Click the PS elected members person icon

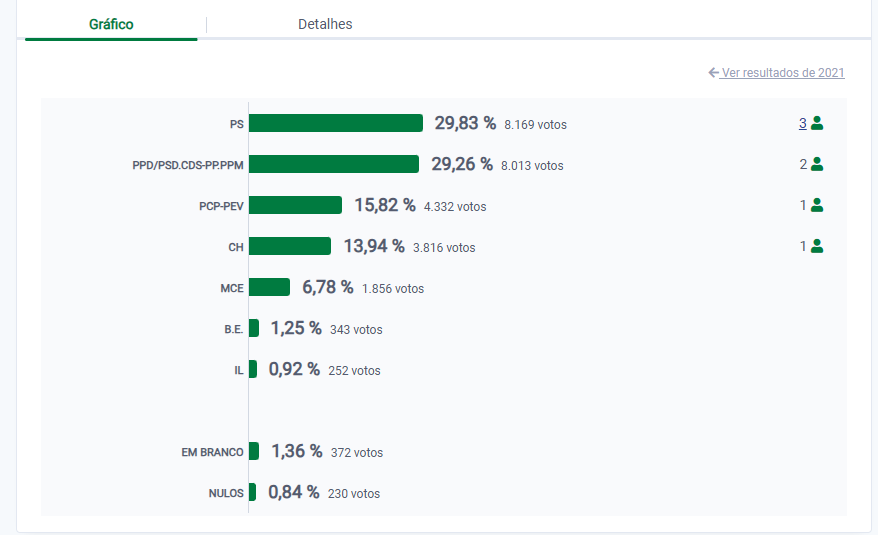[817, 123]
